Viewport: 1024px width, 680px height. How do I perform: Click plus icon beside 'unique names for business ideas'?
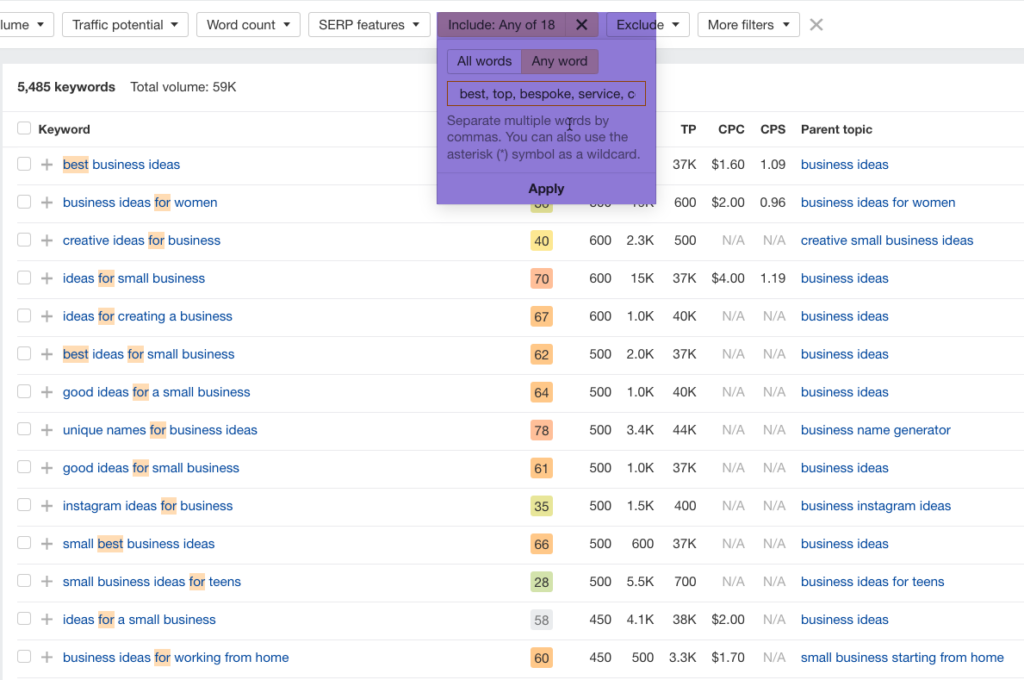tap(46, 431)
